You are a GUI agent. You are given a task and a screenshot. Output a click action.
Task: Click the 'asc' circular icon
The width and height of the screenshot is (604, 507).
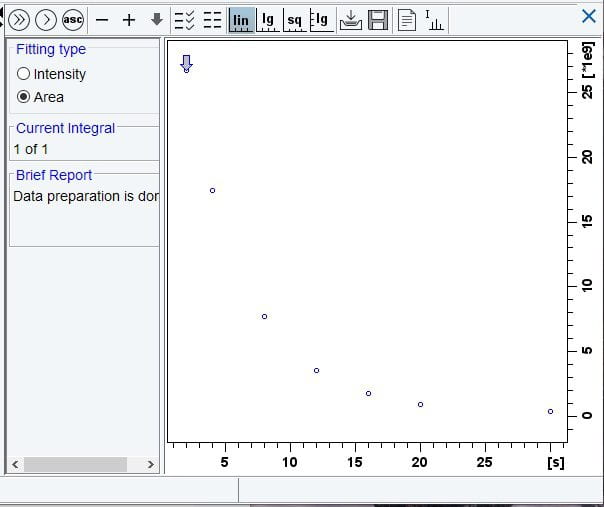click(73, 19)
